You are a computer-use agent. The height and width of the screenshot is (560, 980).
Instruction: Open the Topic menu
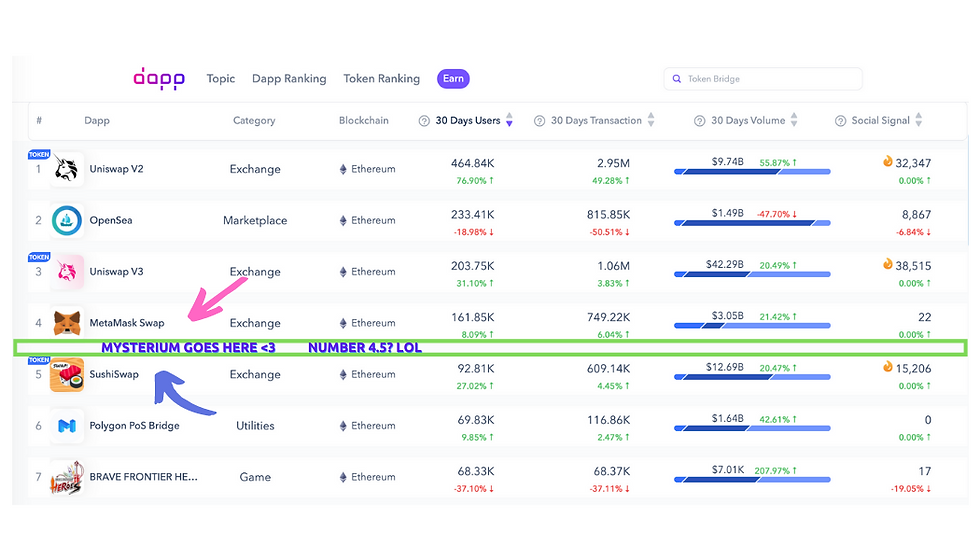point(221,79)
